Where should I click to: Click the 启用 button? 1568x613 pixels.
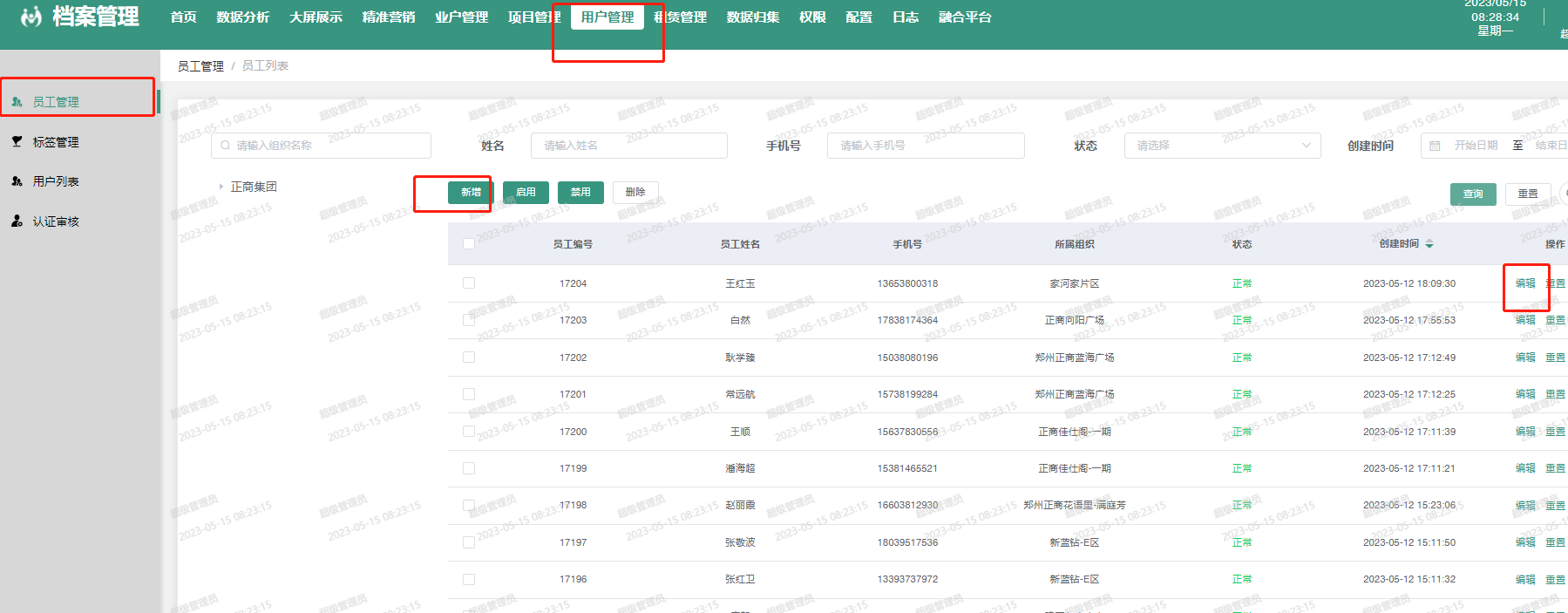pos(526,193)
